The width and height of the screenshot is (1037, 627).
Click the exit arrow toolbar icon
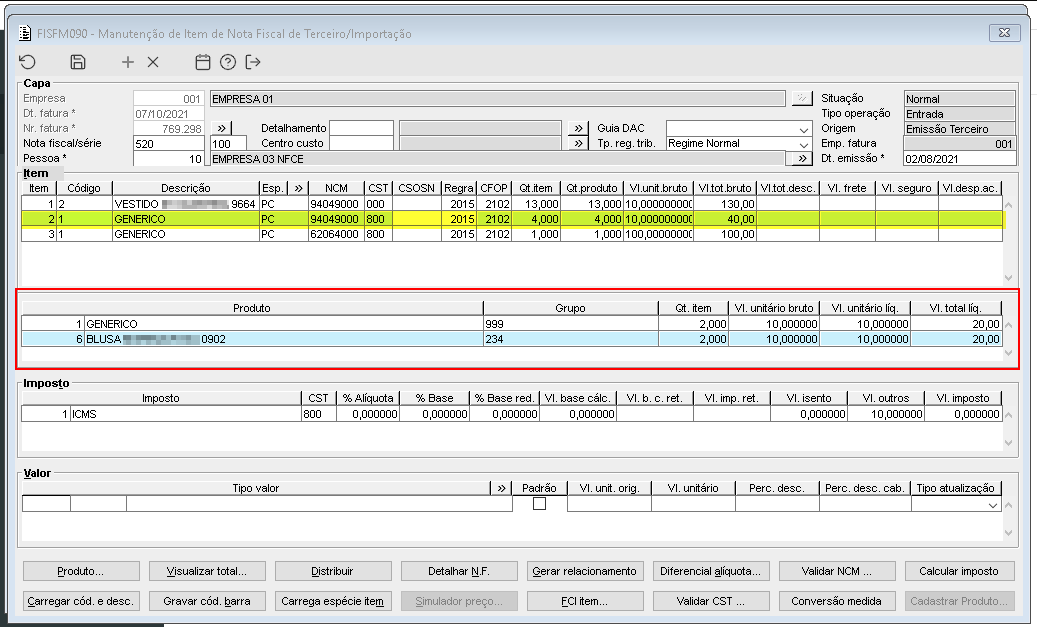click(x=253, y=62)
